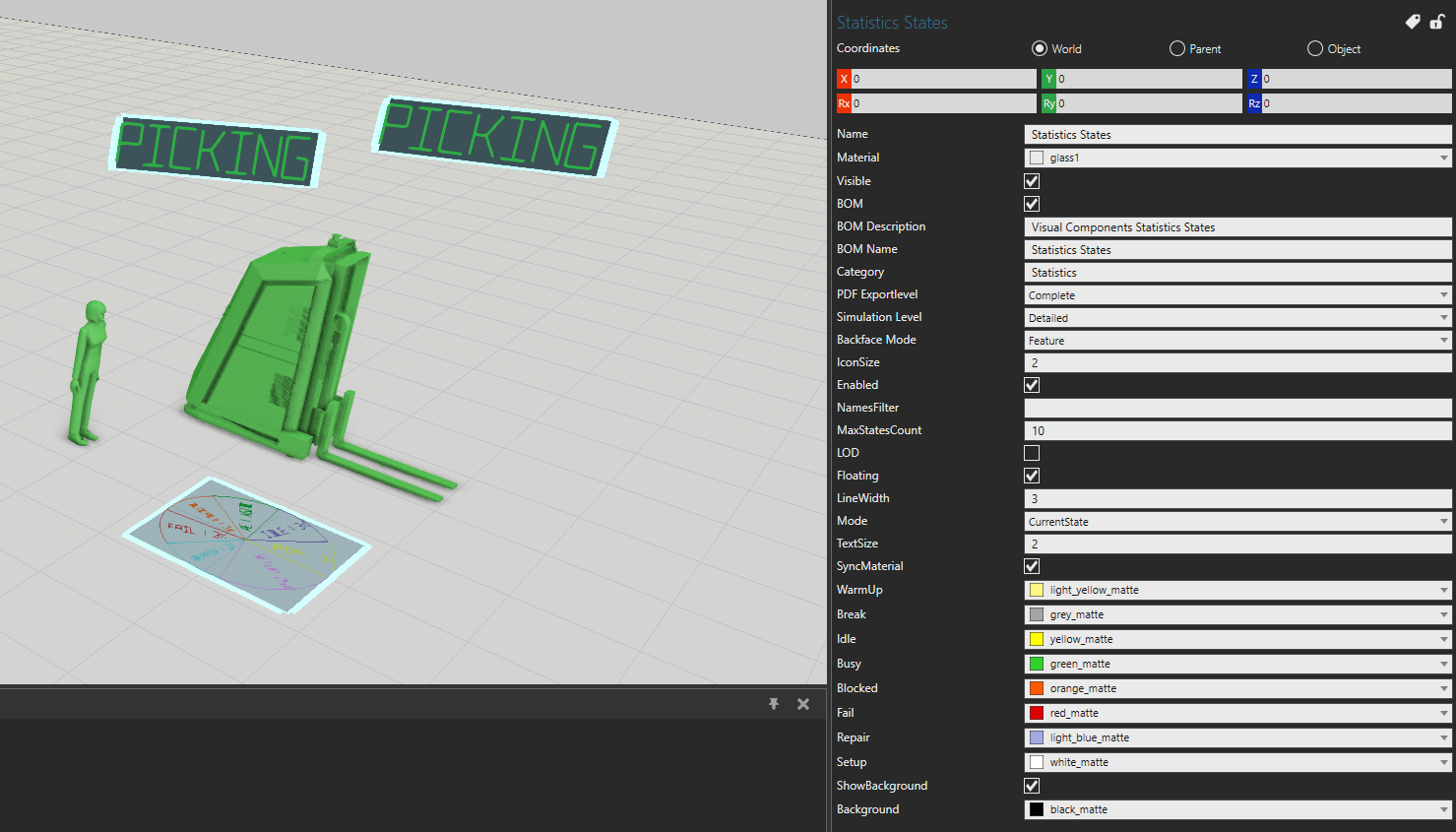Pin the bottom output panel
Screen dimensions: 1456x832
[x=774, y=704]
